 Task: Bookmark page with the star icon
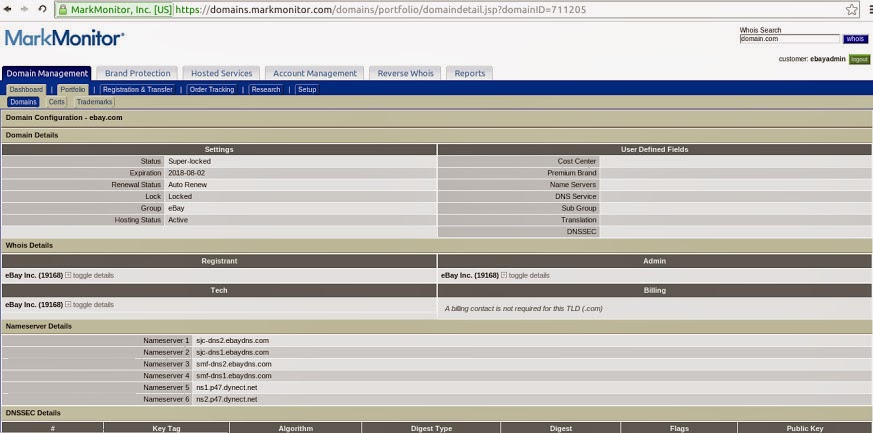[852, 9]
